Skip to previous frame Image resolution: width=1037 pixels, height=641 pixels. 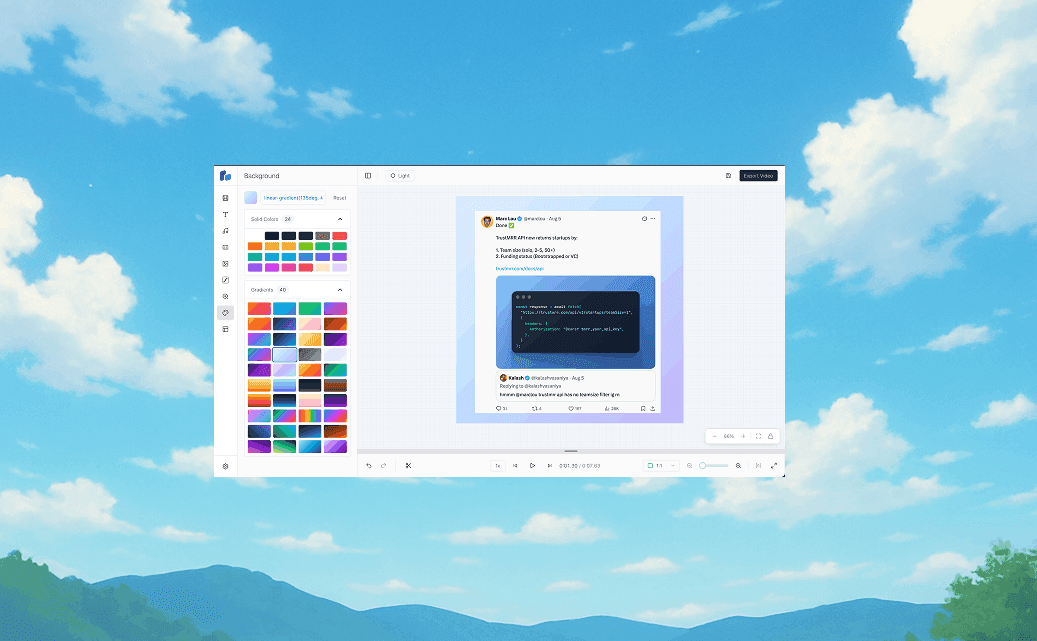(515, 466)
